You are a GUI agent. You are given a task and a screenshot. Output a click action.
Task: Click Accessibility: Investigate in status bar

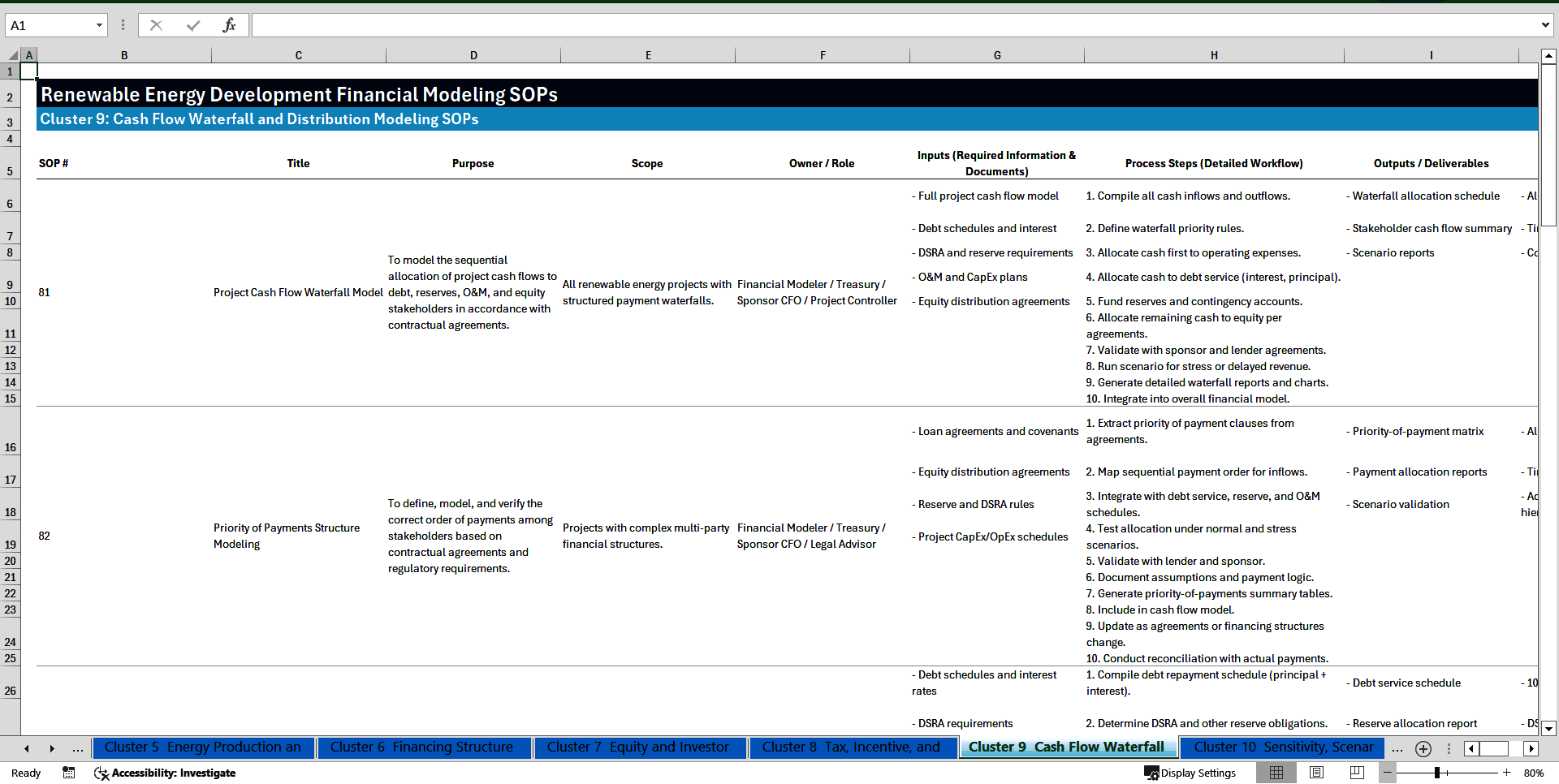(x=165, y=773)
